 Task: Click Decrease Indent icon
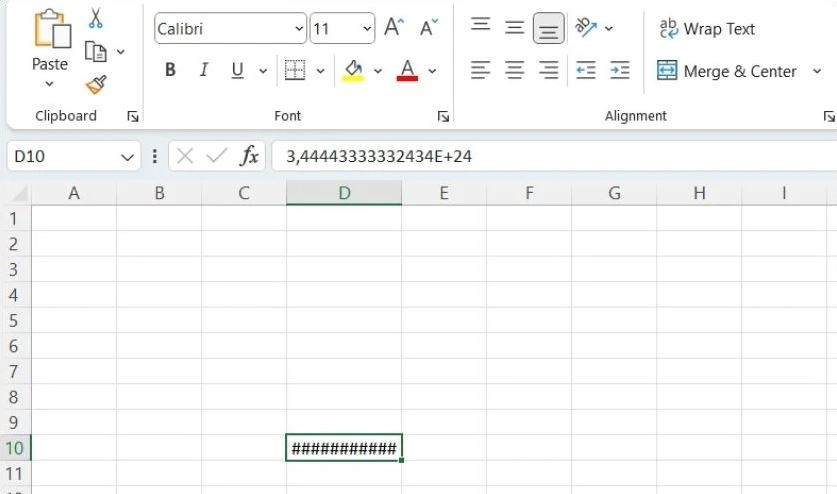tap(586, 70)
